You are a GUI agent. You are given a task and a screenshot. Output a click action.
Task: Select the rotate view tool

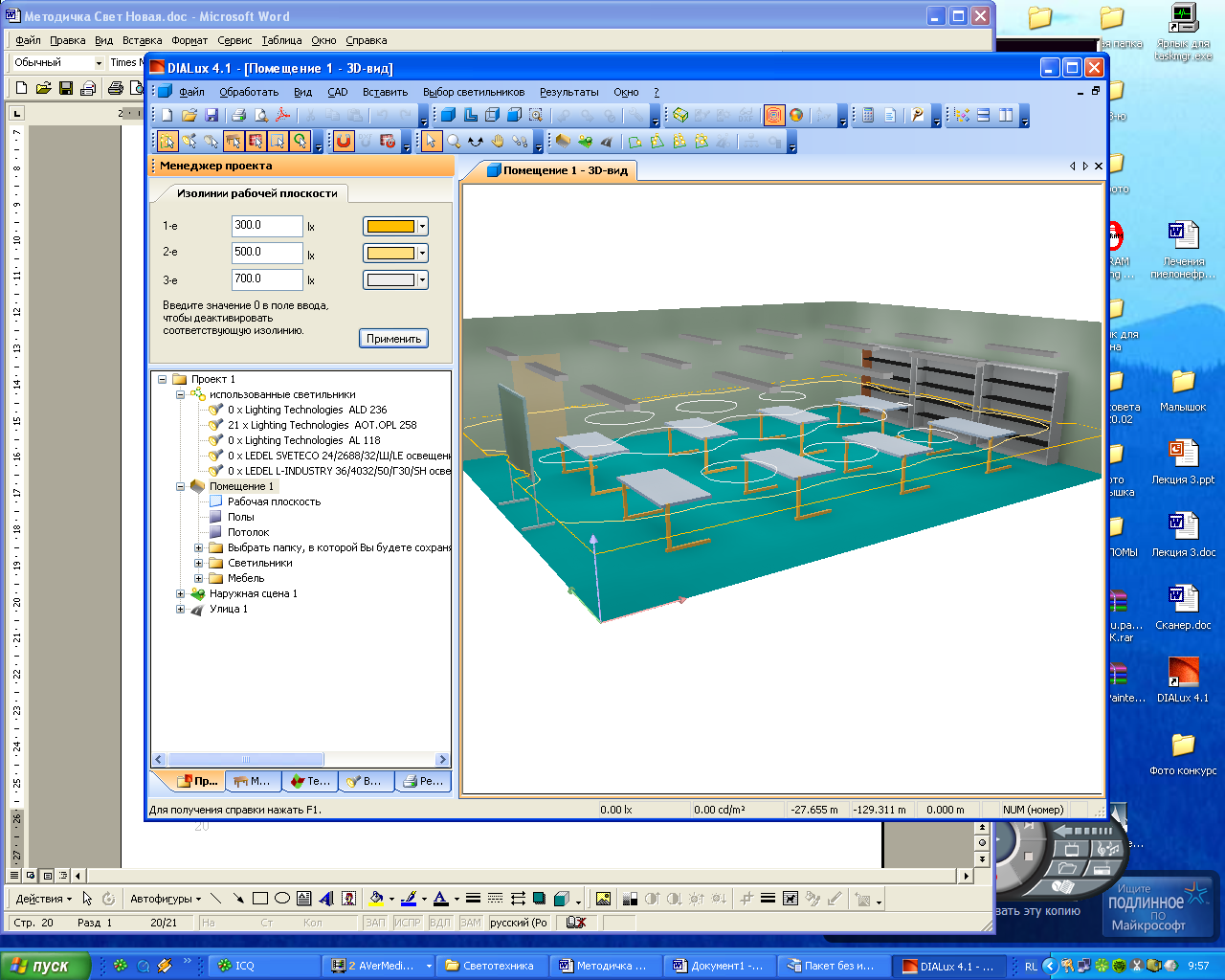476,142
